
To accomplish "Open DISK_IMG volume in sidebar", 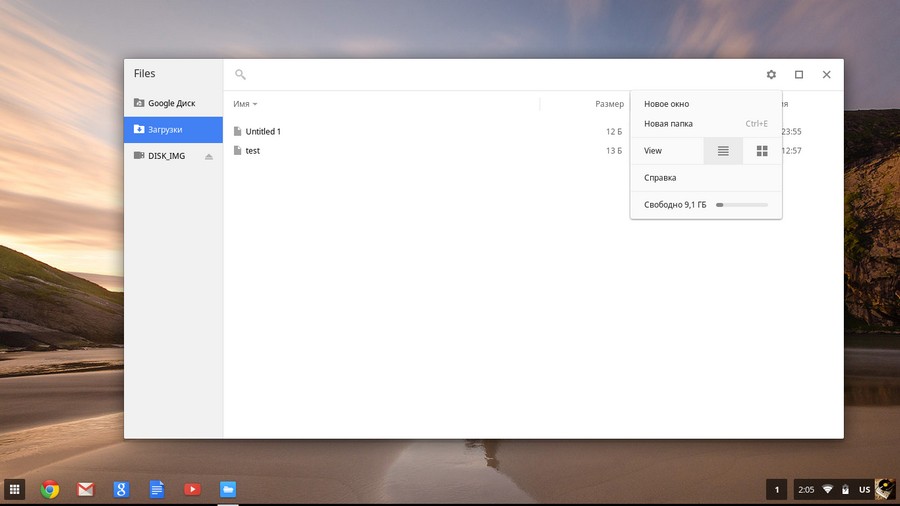I will coord(173,156).
